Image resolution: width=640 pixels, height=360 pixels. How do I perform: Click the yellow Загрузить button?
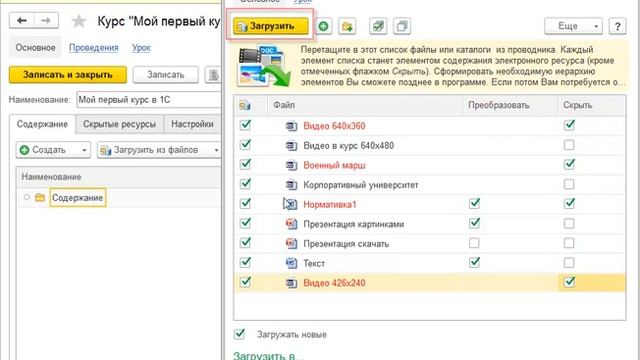[x=271, y=26]
